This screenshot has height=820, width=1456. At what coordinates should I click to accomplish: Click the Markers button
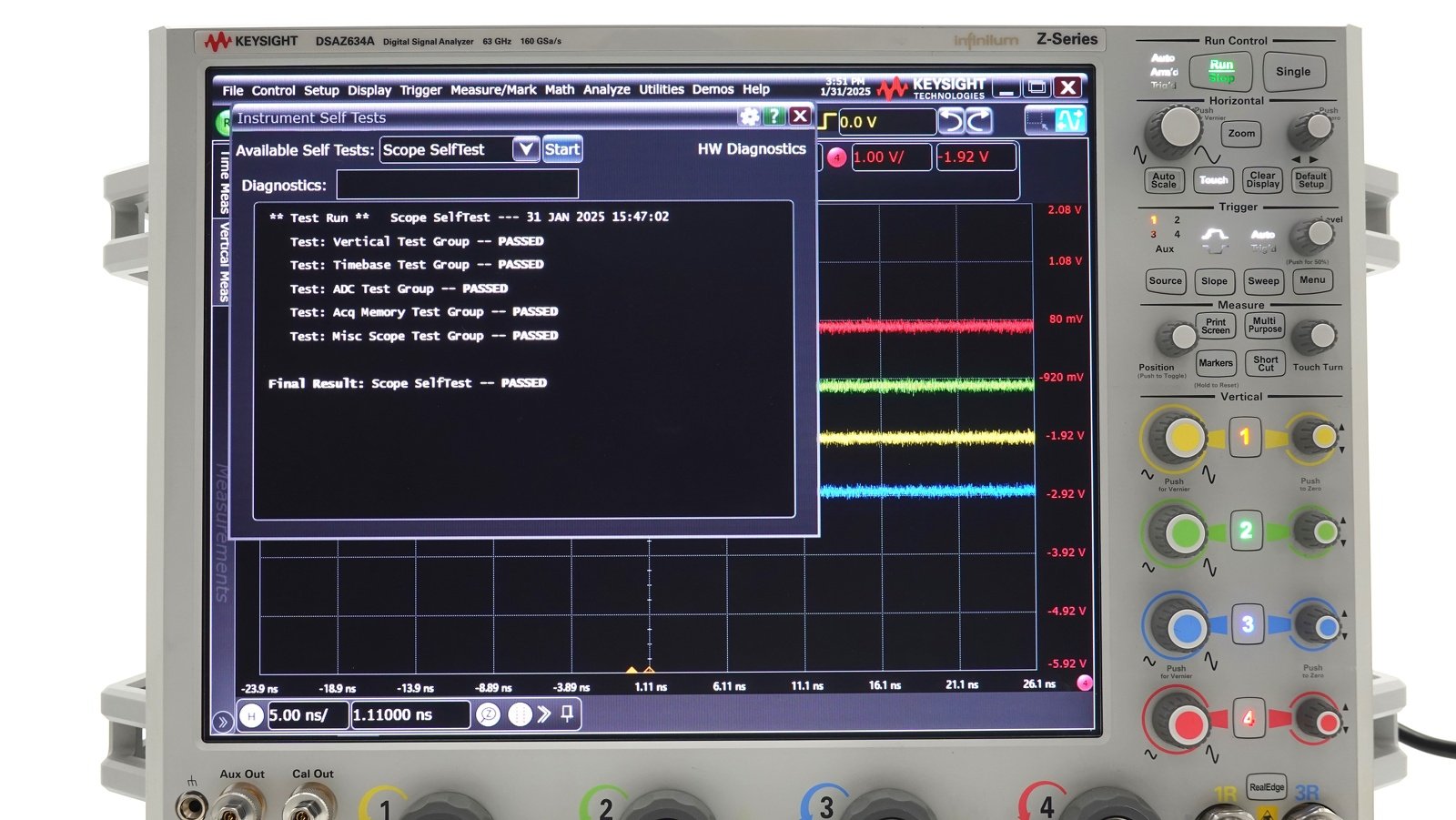tap(1216, 363)
